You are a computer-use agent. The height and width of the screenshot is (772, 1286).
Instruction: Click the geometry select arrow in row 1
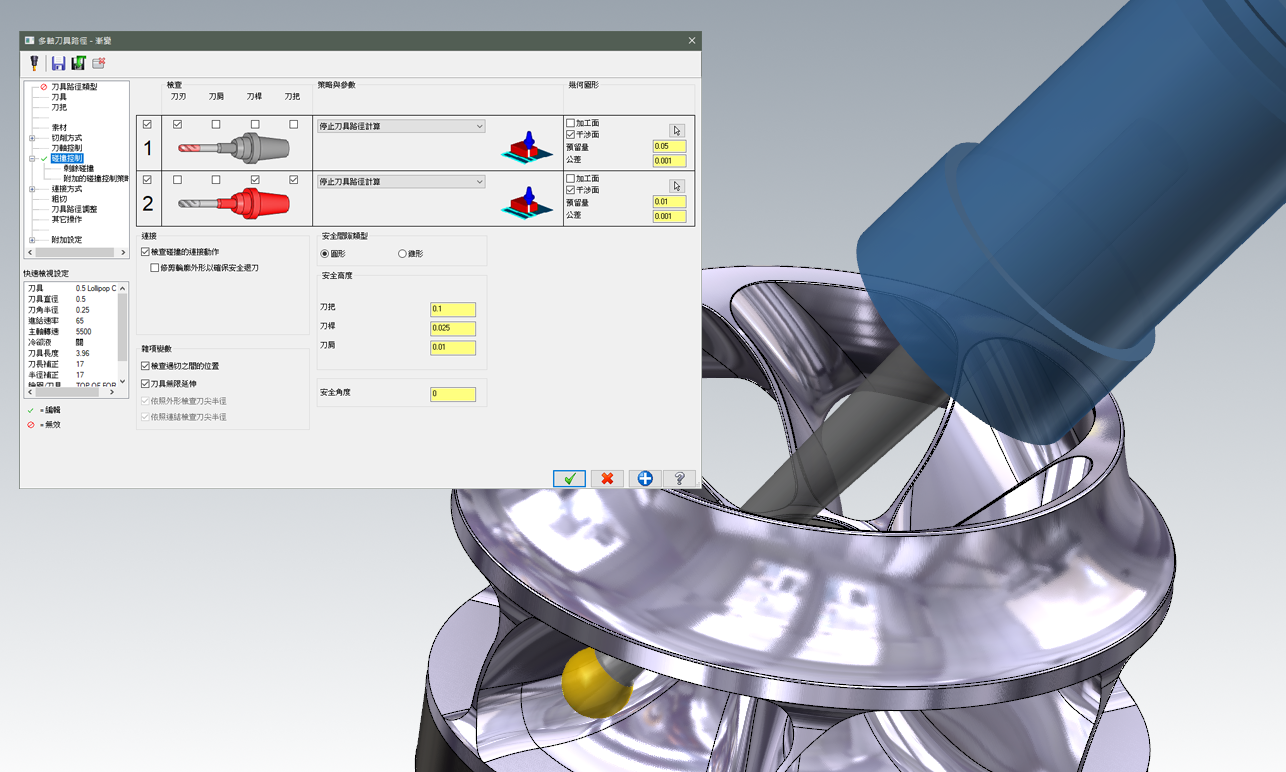(x=677, y=131)
